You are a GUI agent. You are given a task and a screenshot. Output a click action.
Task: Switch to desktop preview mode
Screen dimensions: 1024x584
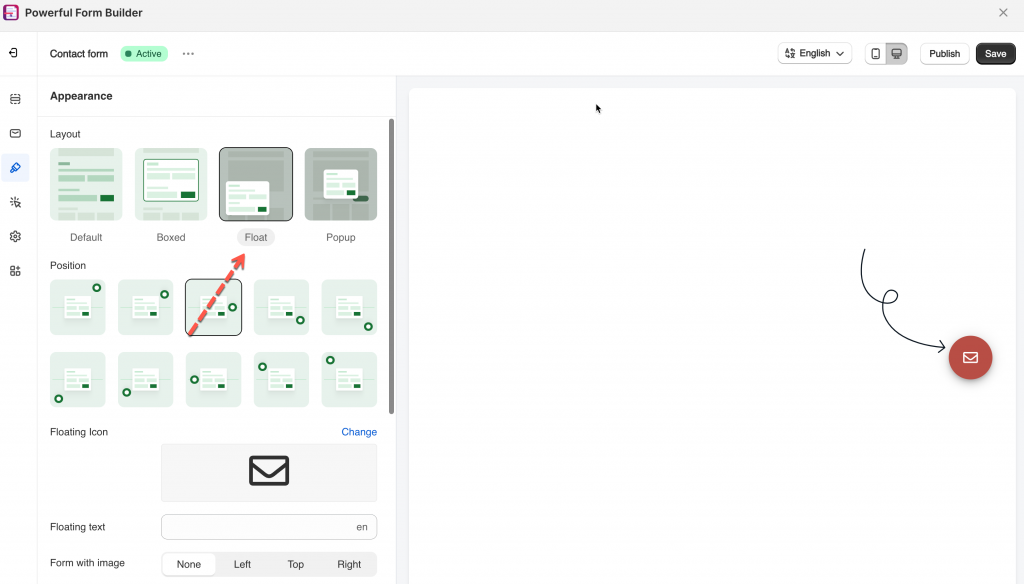(x=897, y=54)
